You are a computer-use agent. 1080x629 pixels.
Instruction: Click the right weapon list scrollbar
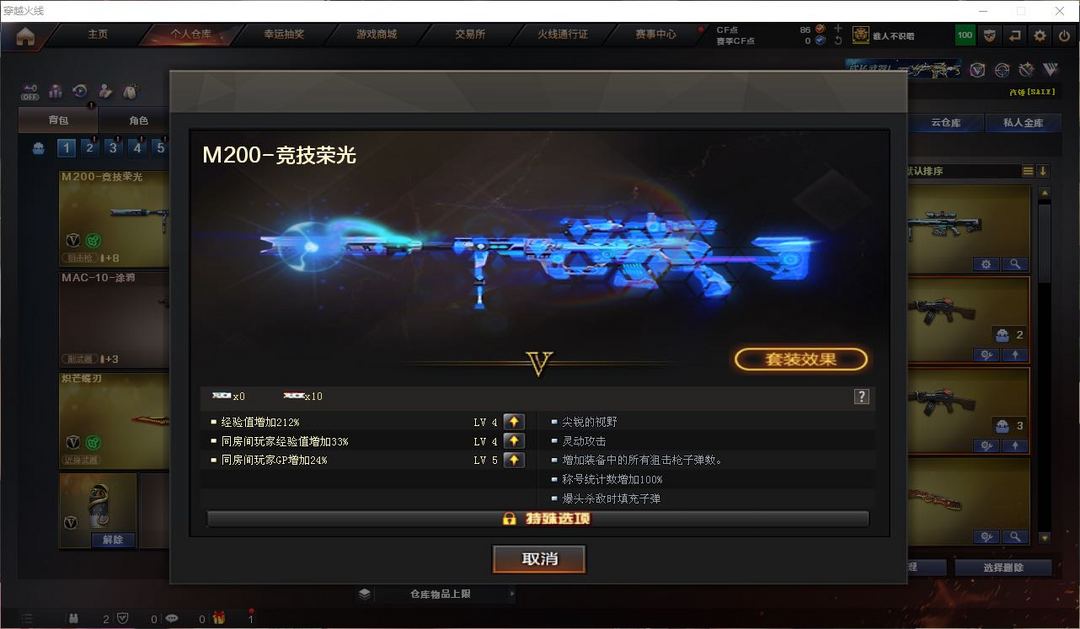click(1045, 365)
